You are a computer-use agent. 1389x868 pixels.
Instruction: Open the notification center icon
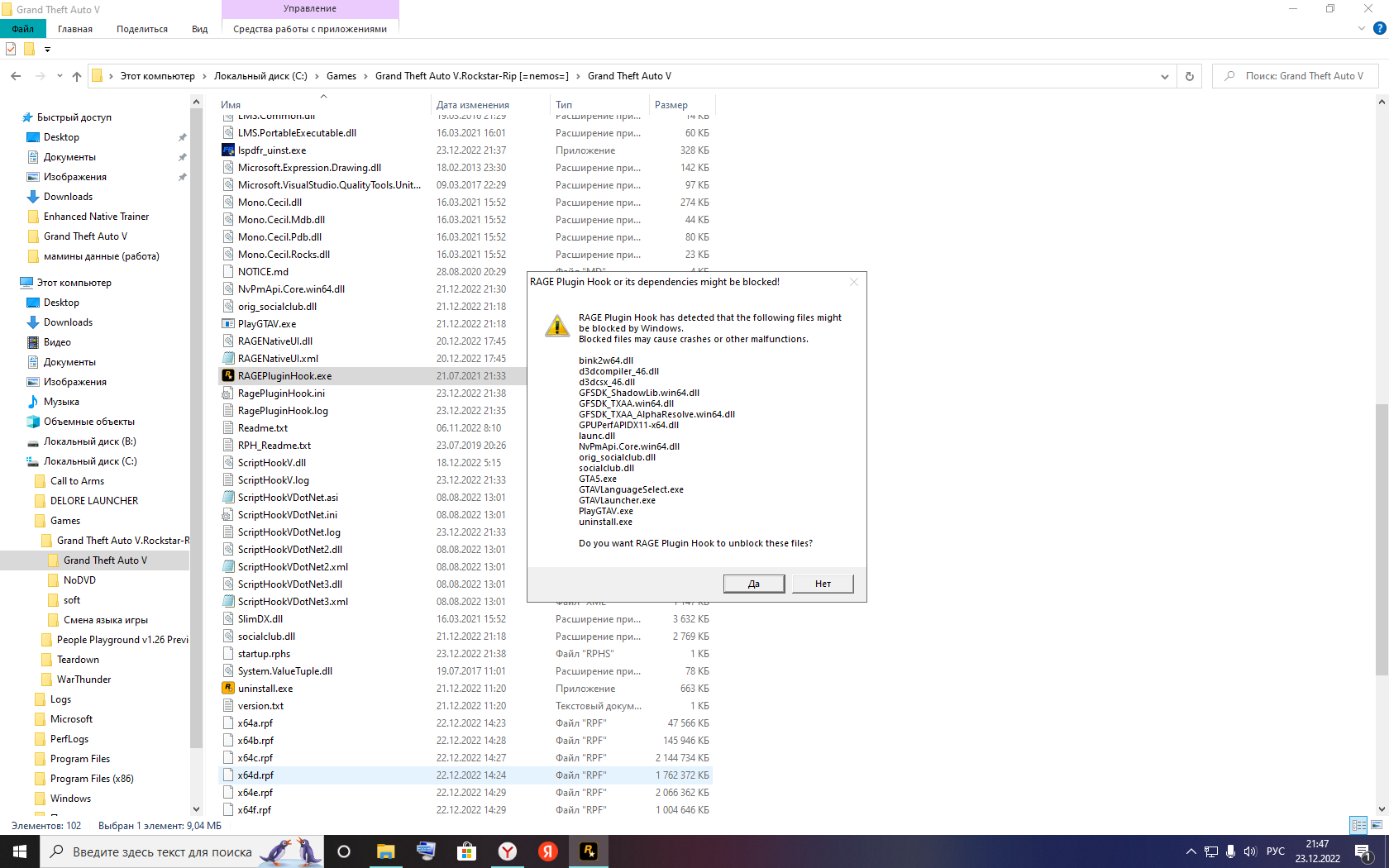1363,851
